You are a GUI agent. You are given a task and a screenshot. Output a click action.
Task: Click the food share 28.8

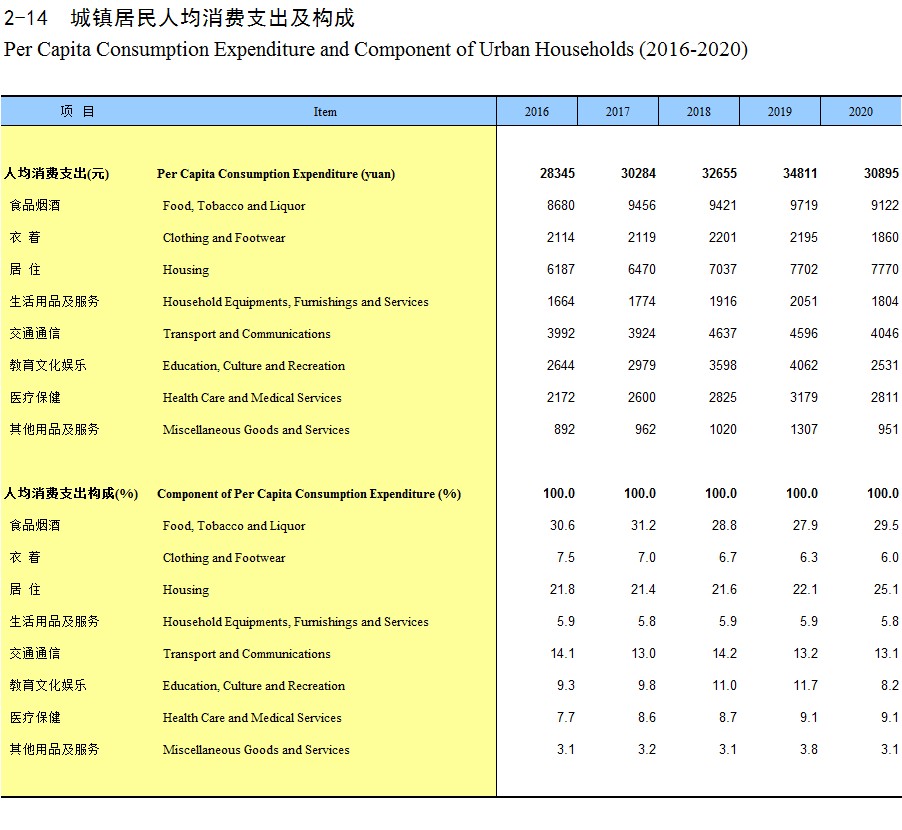[x=725, y=526]
